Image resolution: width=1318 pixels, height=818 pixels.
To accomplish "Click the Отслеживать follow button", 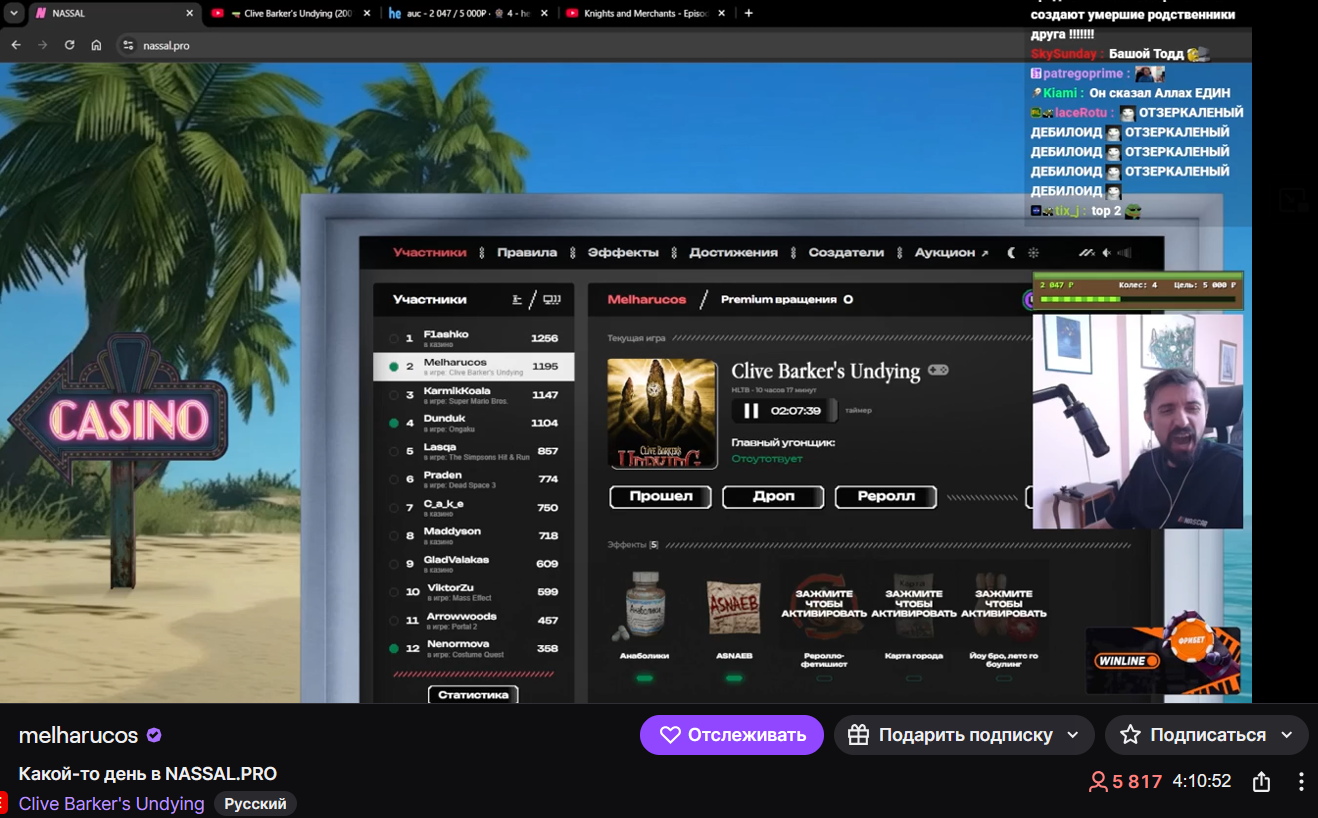I will (x=732, y=735).
